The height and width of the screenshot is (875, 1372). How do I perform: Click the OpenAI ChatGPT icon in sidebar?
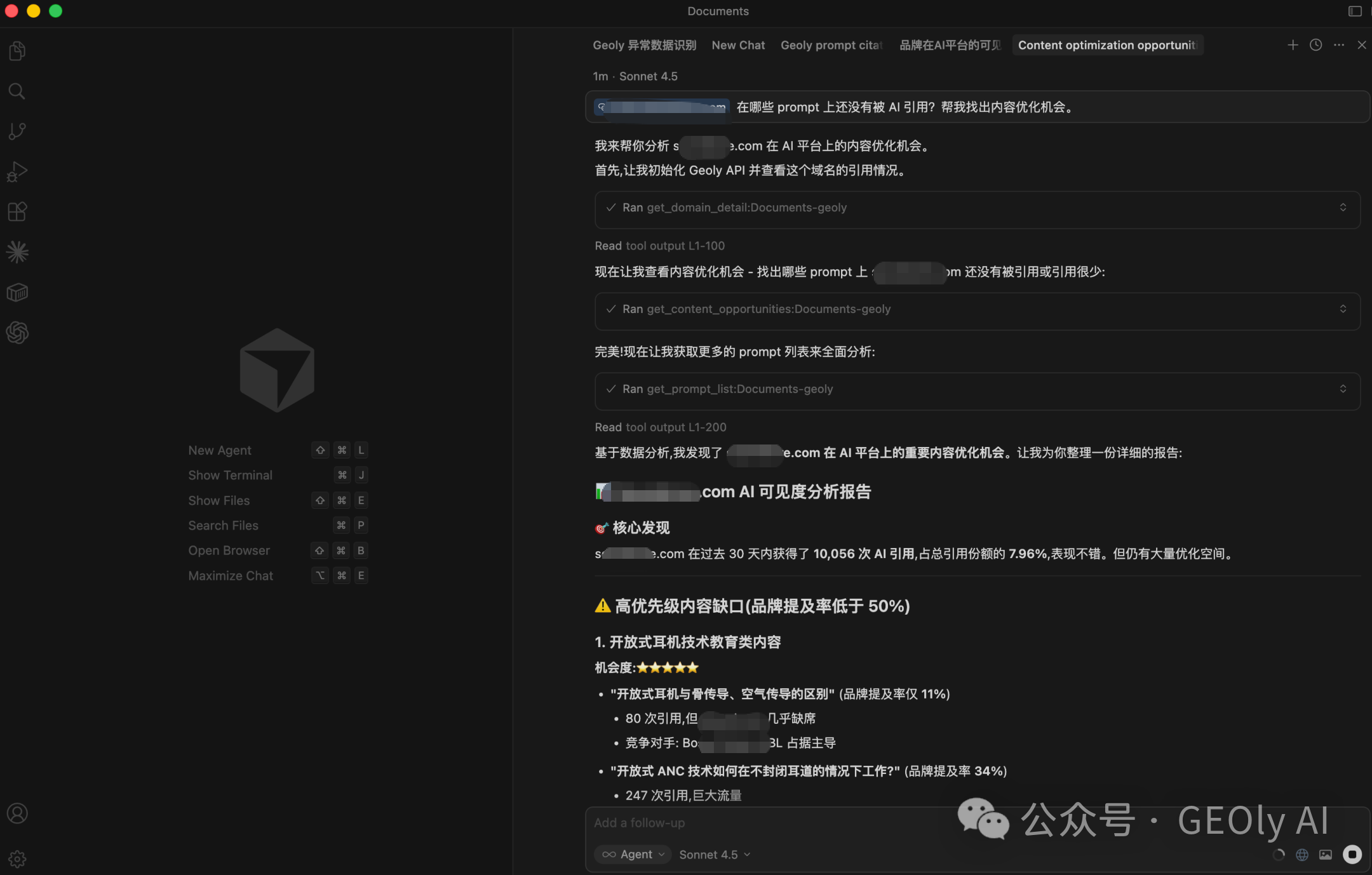[x=17, y=332]
